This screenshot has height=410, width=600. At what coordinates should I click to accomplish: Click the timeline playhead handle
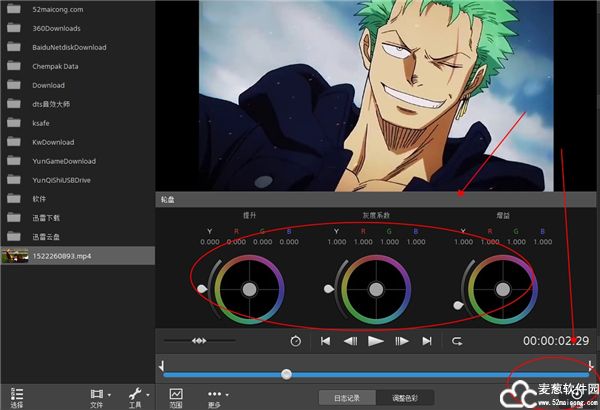(287, 374)
